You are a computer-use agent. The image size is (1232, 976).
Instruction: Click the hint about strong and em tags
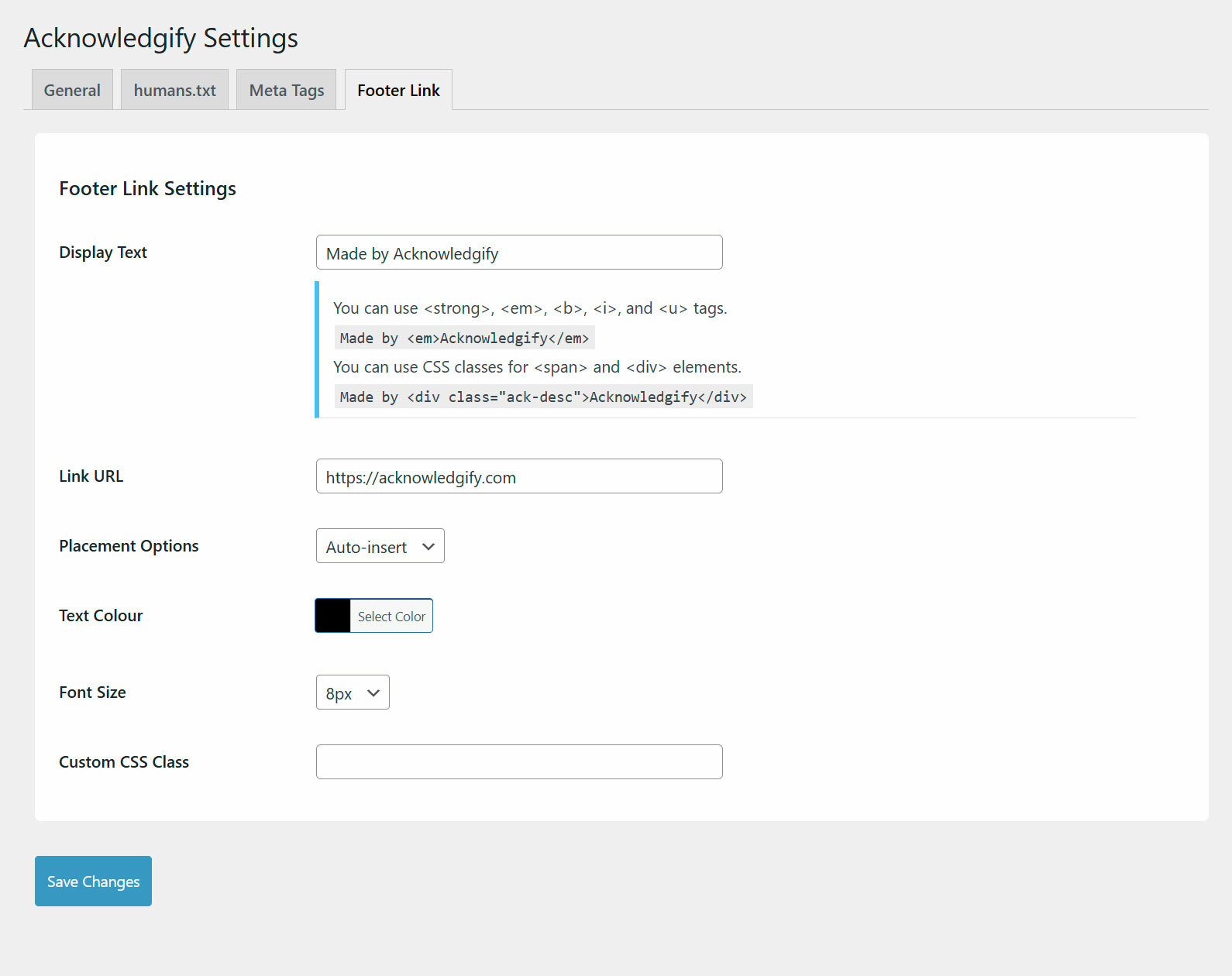point(530,308)
